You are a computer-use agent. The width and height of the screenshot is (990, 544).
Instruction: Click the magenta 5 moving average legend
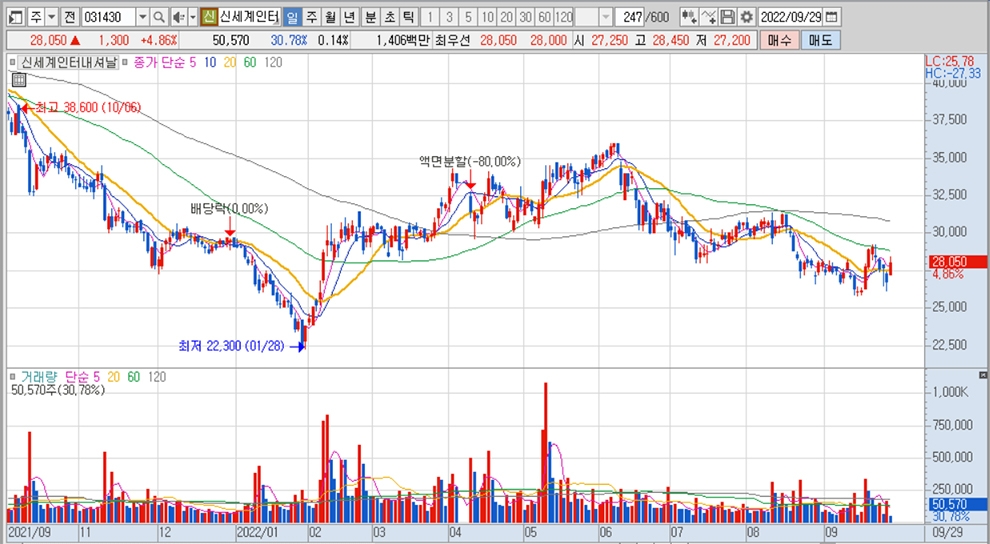pyautogui.click(x=193, y=62)
